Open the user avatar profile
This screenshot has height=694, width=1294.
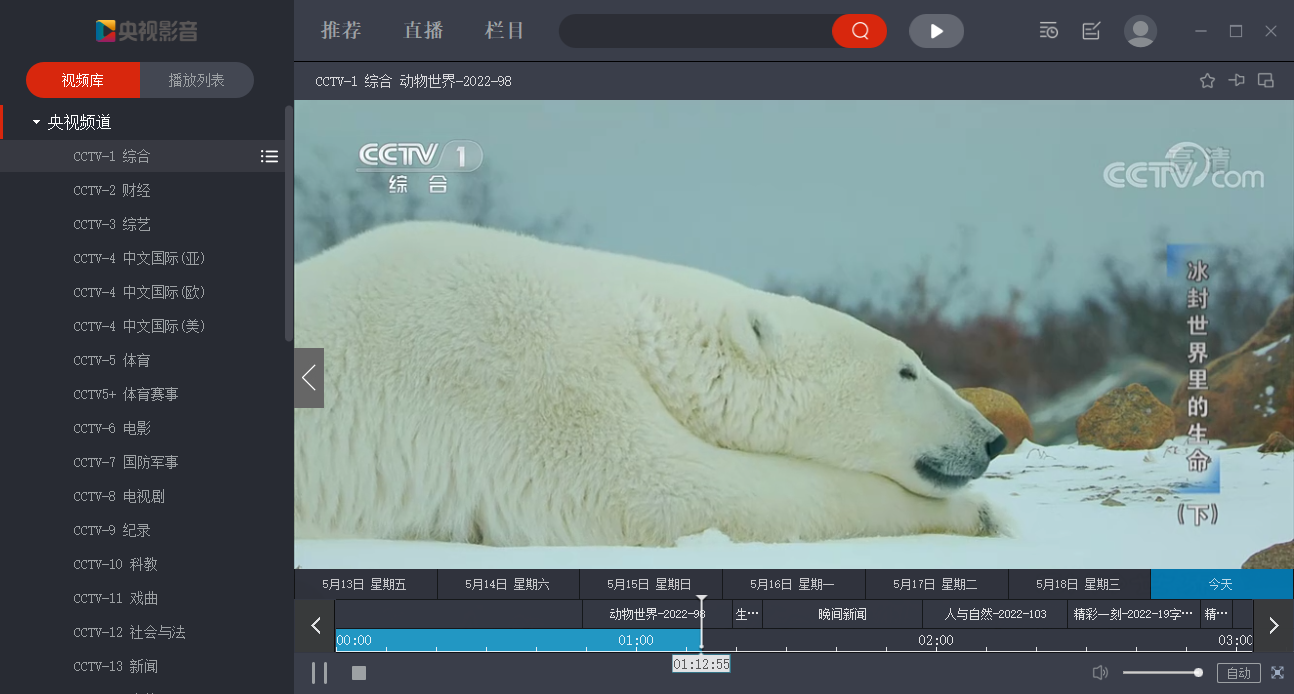[x=1140, y=31]
